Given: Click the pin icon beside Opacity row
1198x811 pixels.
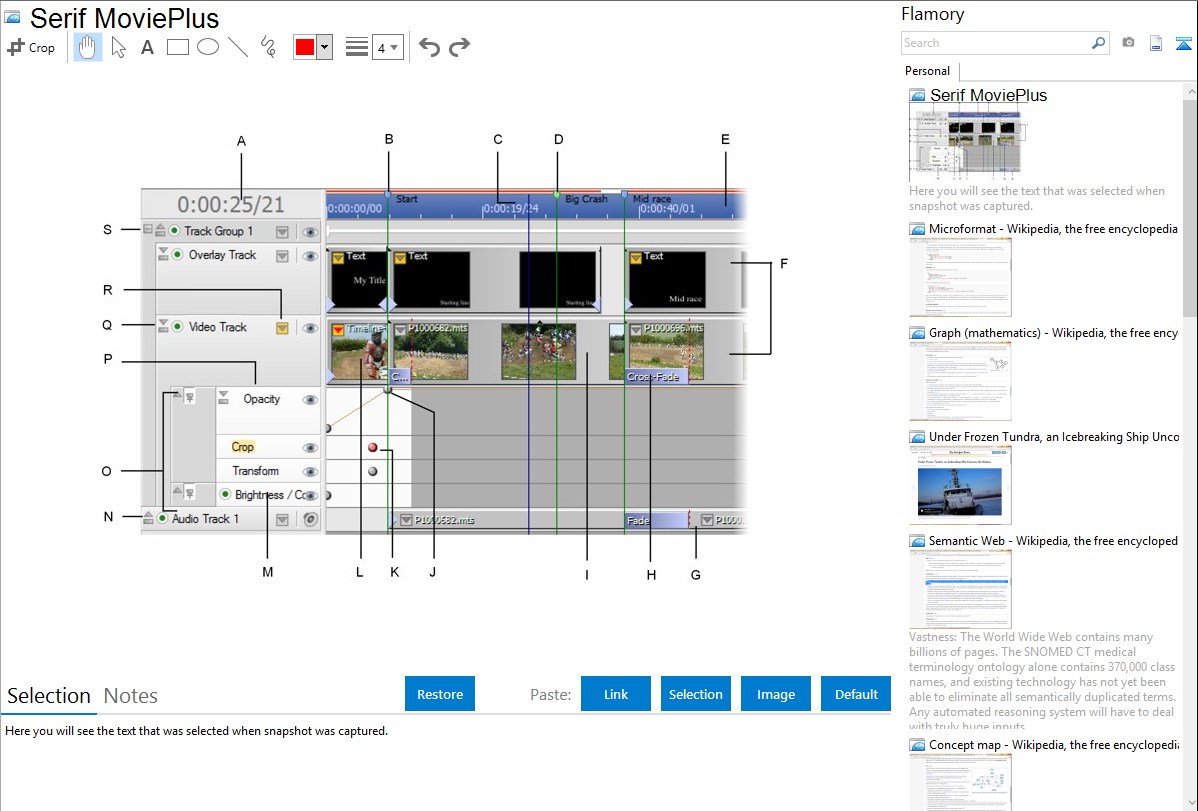Looking at the screenshot, I should pos(189,397).
